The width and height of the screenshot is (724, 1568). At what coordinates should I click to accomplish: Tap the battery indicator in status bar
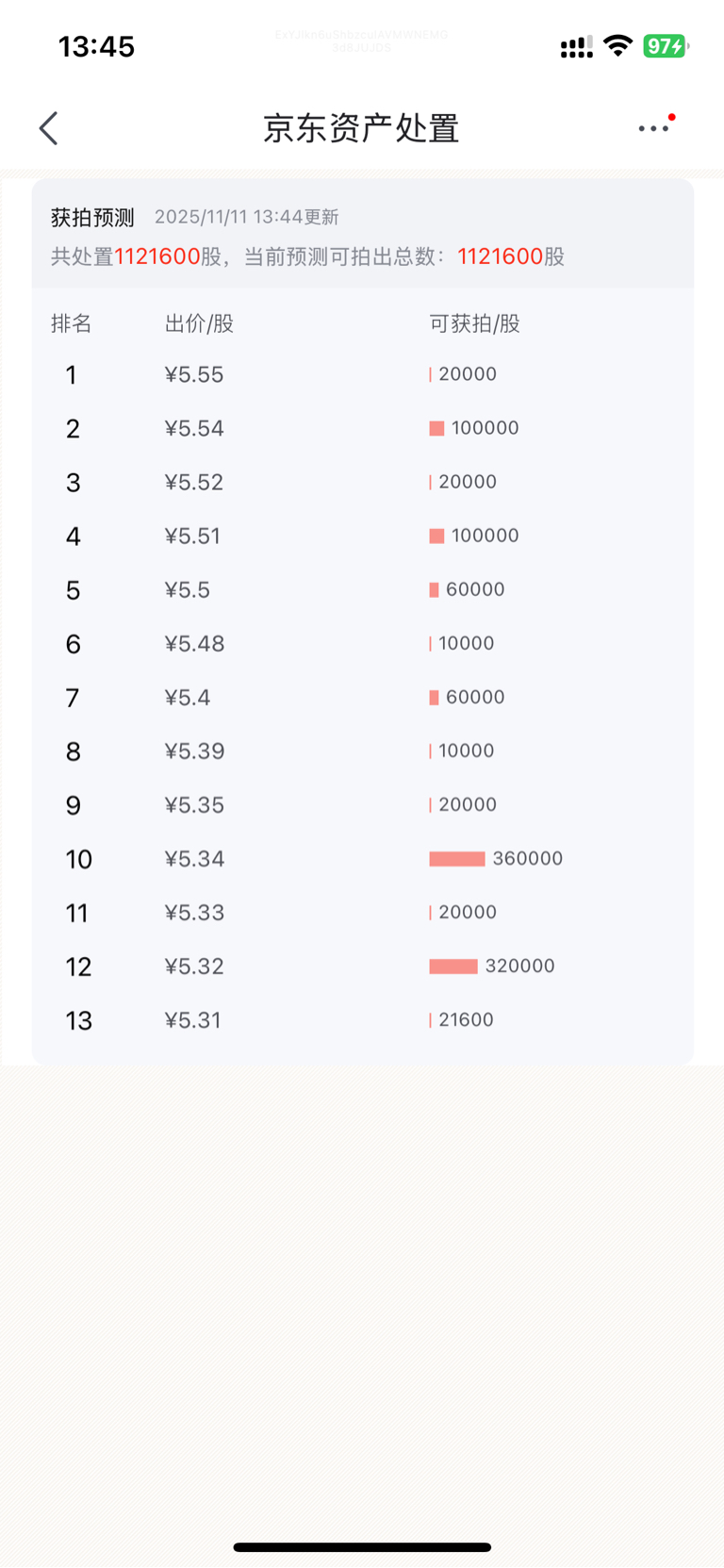point(665,46)
